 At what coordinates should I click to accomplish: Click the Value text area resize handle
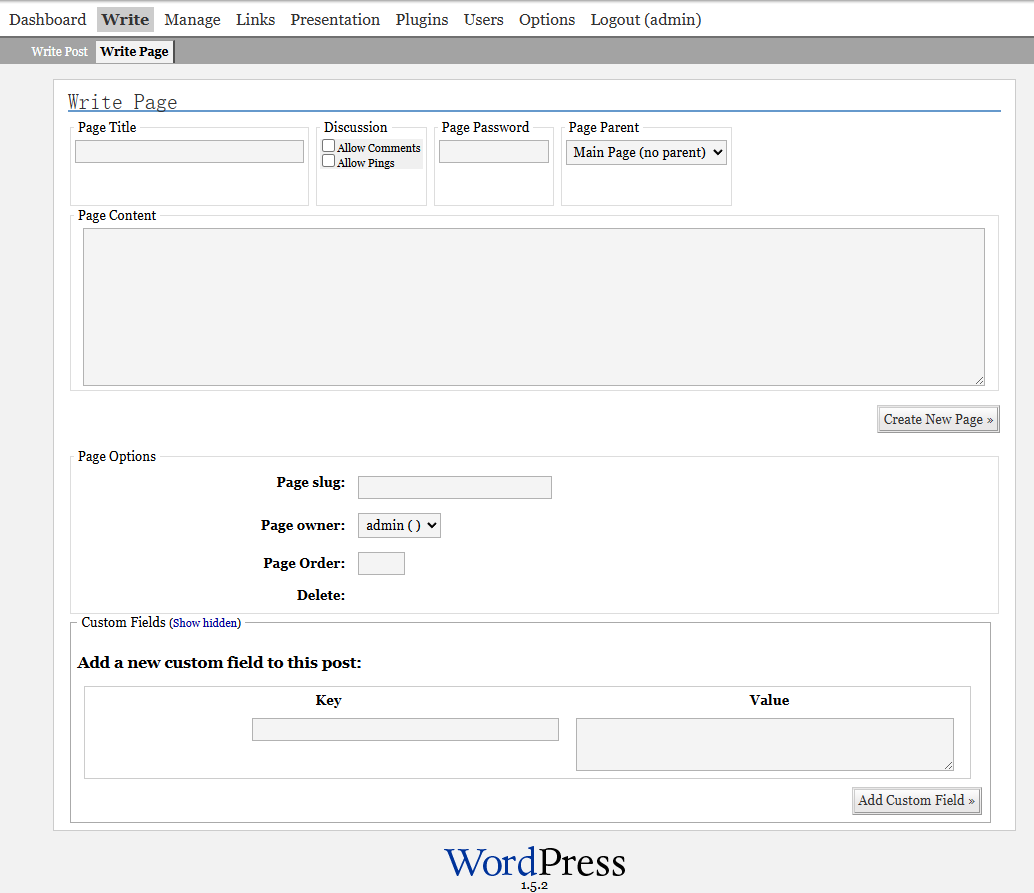pyautogui.click(x=948, y=766)
